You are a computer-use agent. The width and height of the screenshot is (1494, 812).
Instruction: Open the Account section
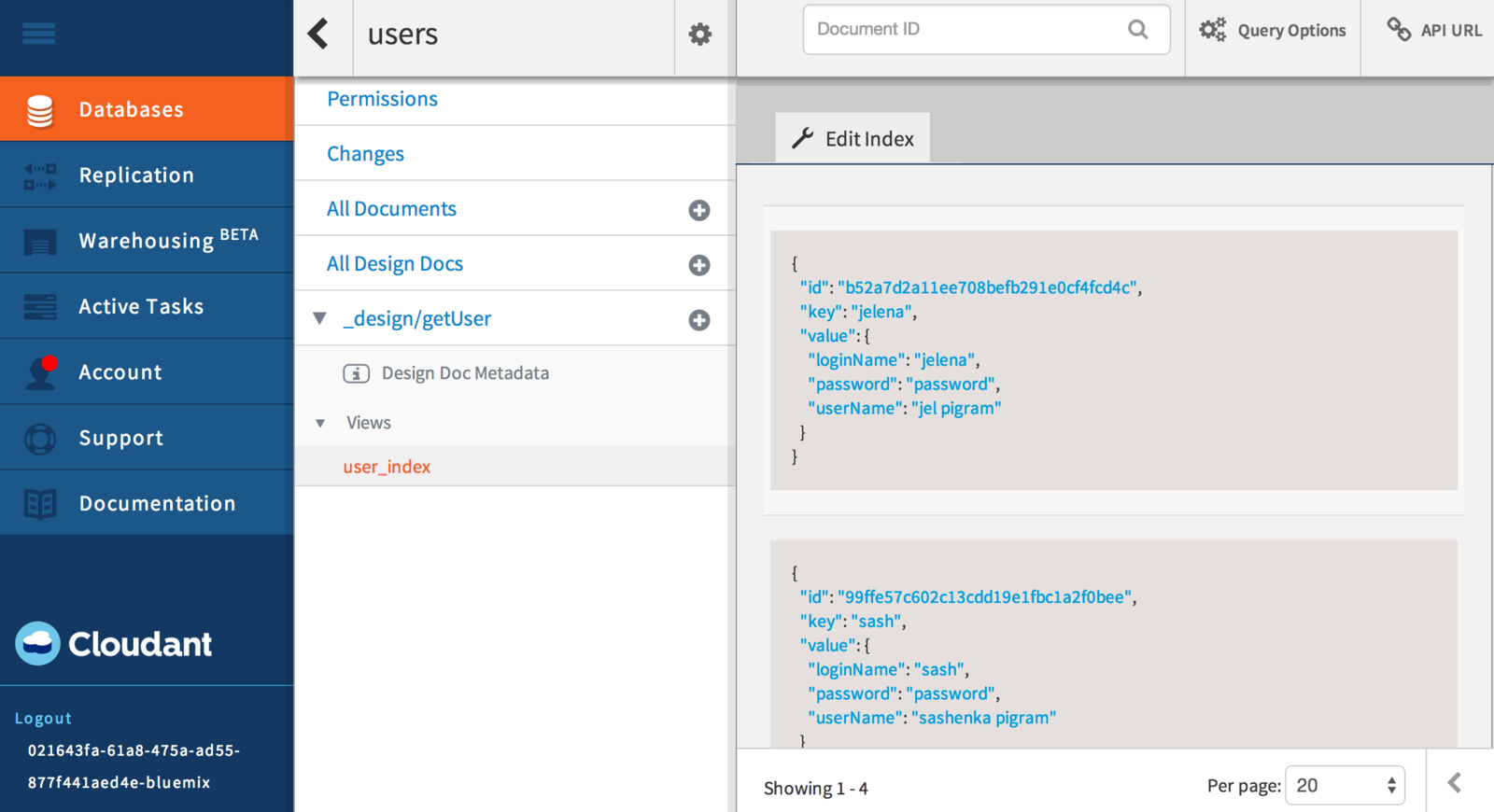[x=147, y=371]
